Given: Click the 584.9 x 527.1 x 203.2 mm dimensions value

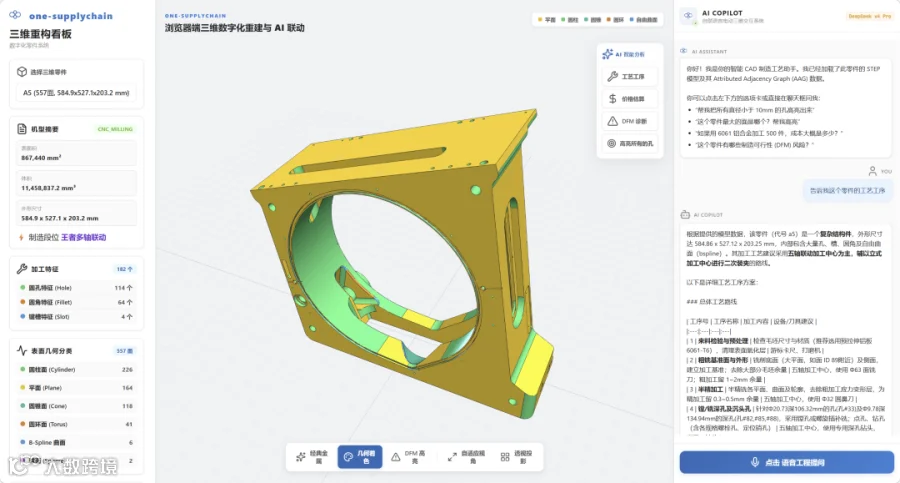Looking at the screenshot, I should pyautogui.click(x=60, y=218).
